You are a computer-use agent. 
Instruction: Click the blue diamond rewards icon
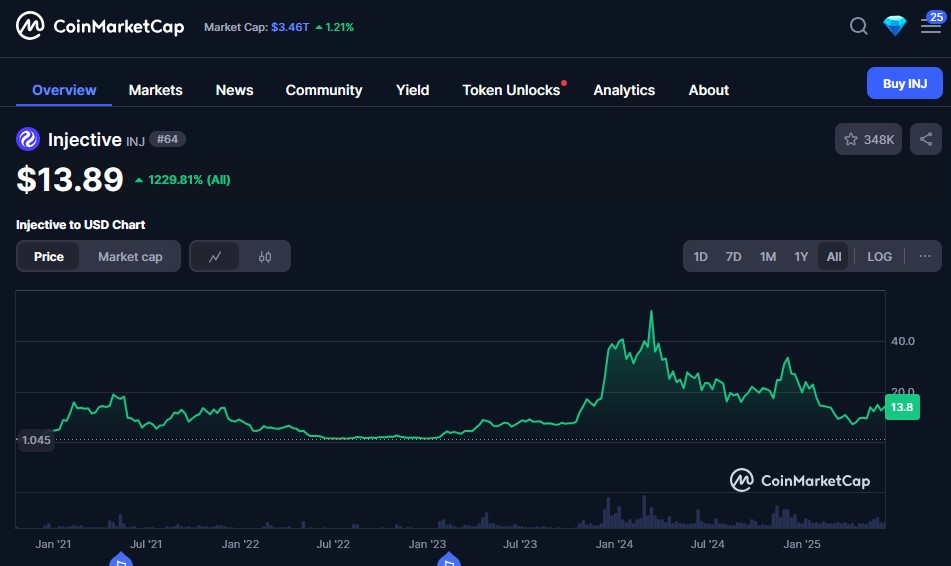[895, 25]
